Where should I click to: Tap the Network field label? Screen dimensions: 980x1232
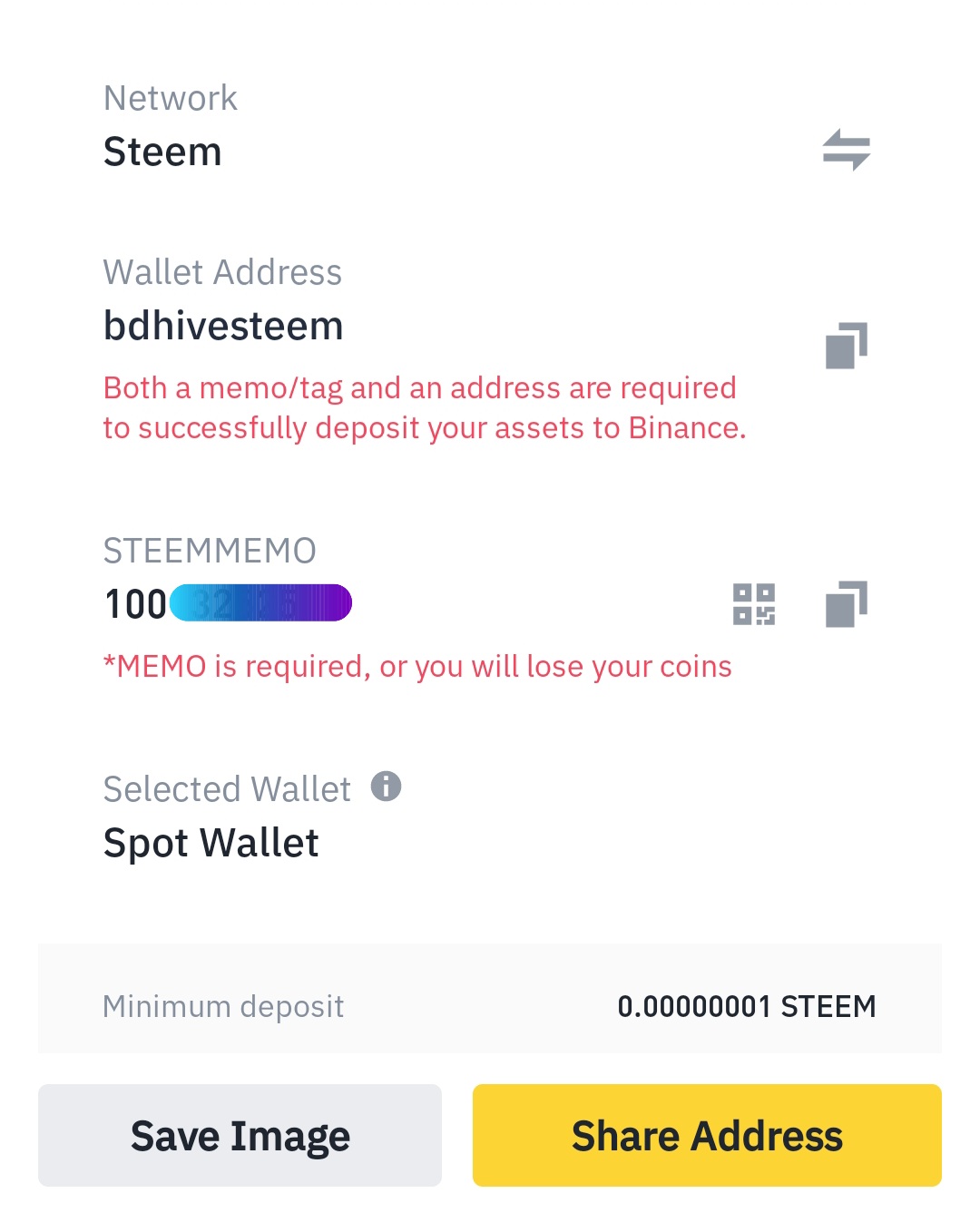pos(171,98)
